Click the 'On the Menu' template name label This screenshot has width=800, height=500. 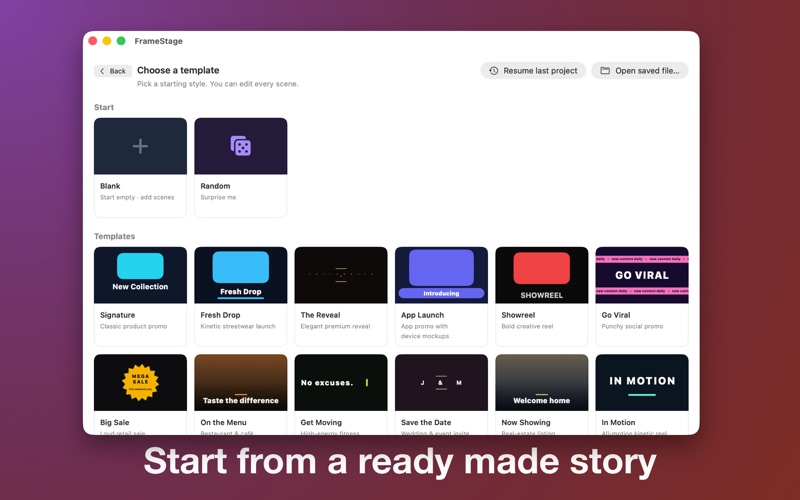[223, 422]
